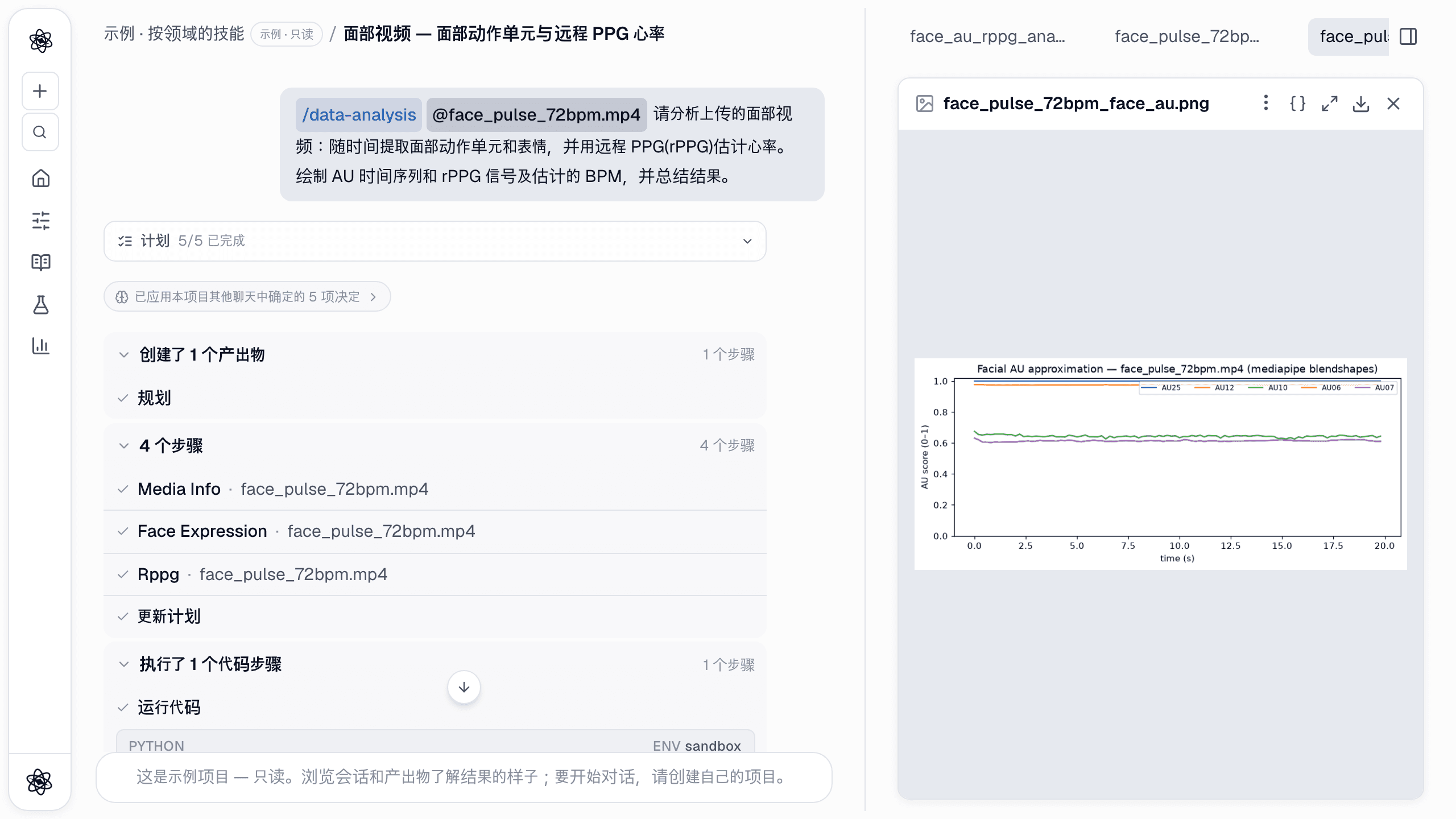Viewport: 1456px width, 819px height.
Task: Open the sliders settings icon
Action: point(40,221)
